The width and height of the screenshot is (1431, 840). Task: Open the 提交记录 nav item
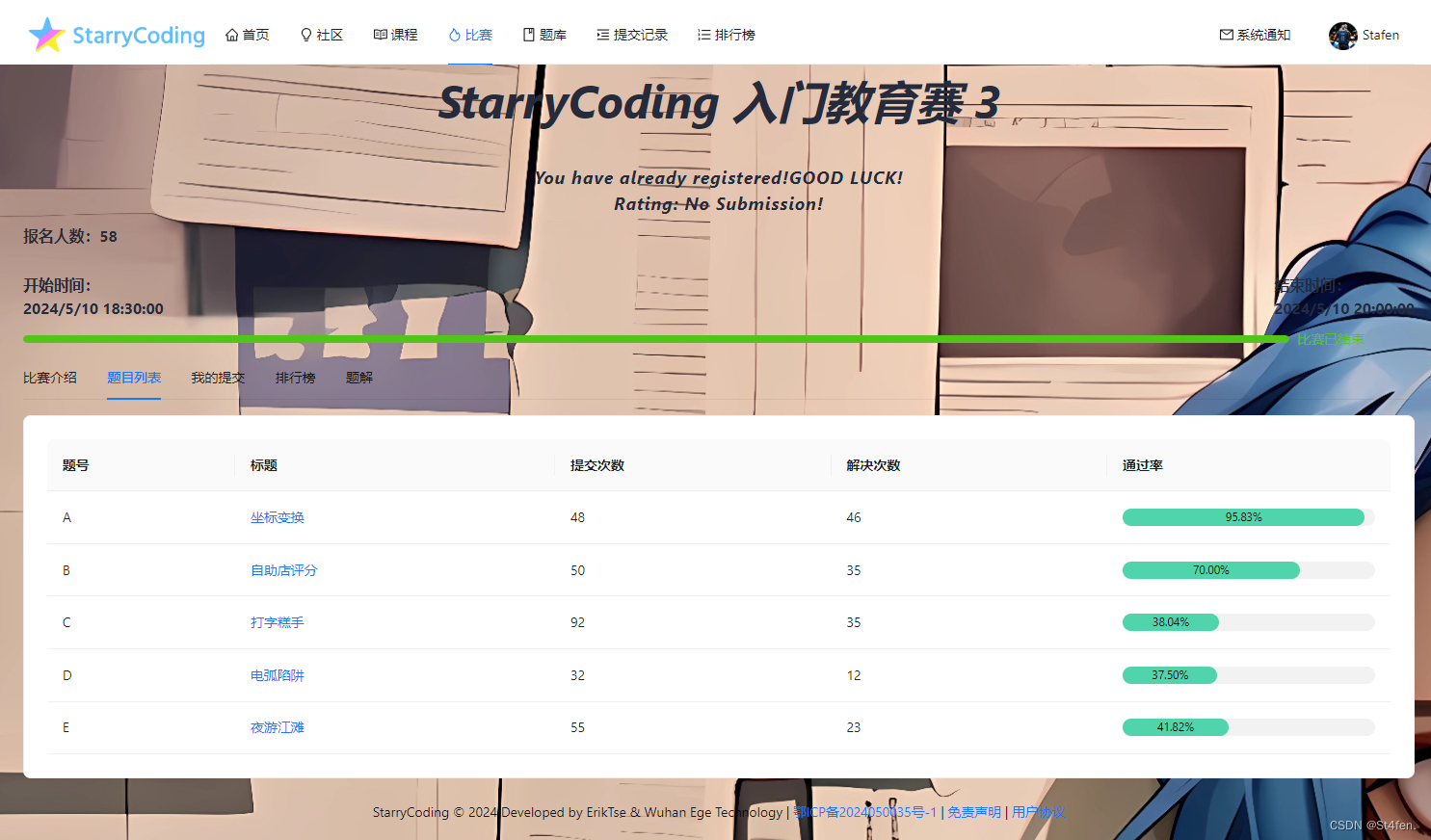pos(632,35)
